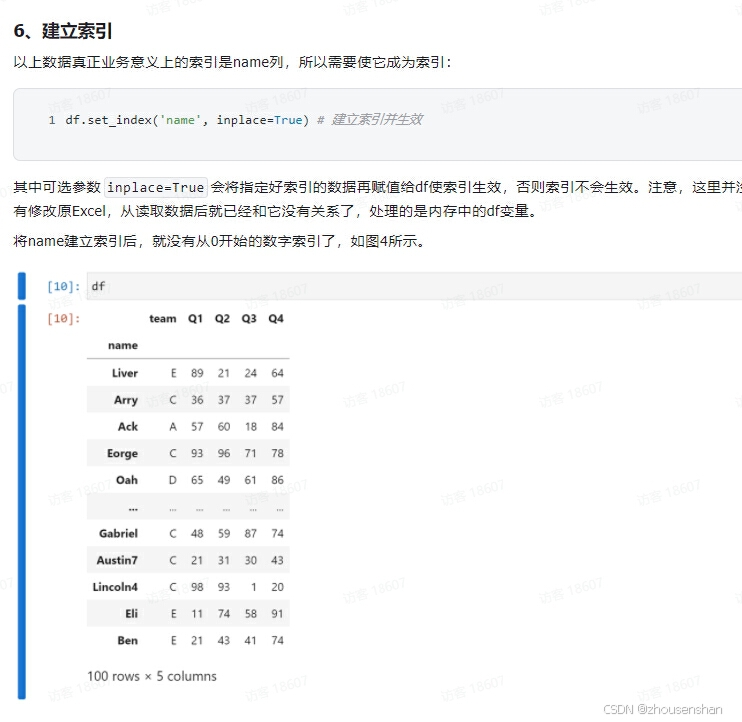Click Q3 value 18 in Ack row
Screen dimensions: 742x722
tap(251, 427)
